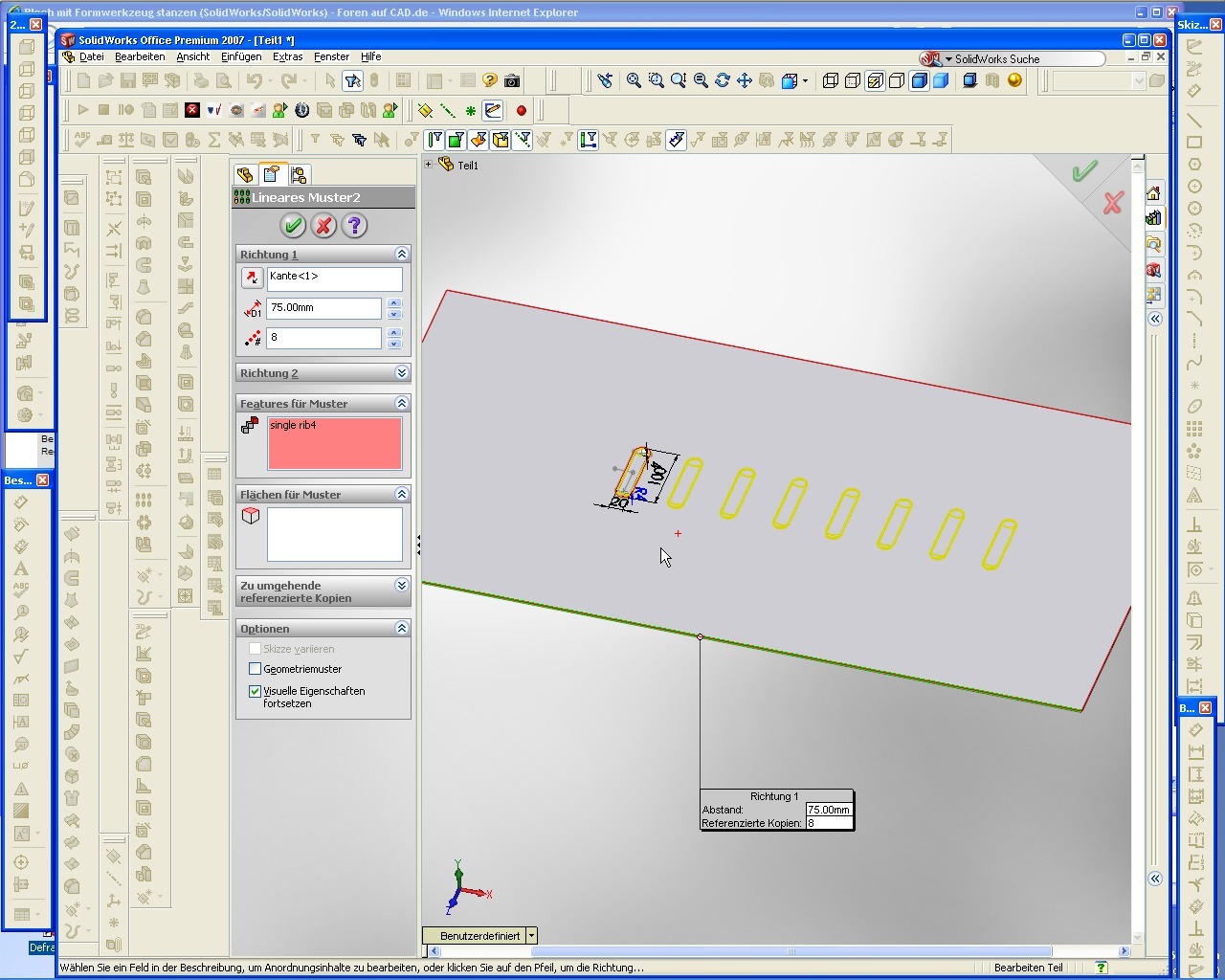Viewport: 1225px width, 980px height.
Task: Click the Previous View icon
Action: coord(605,81)
